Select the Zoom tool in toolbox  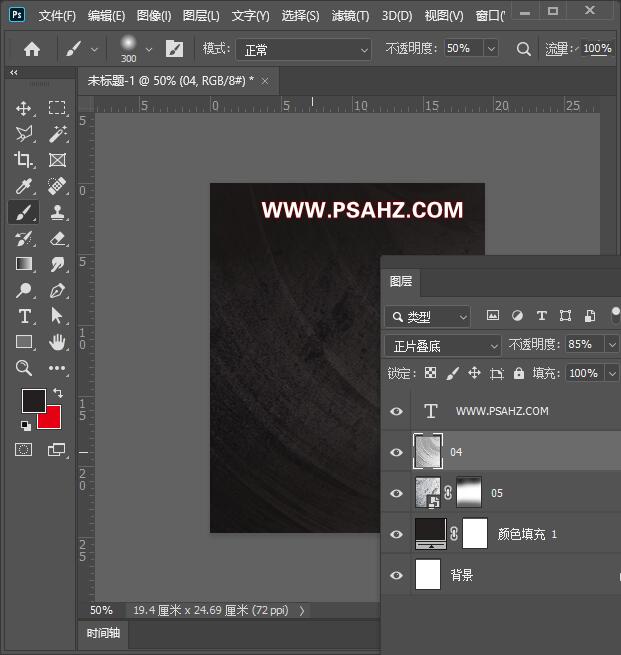23,368
